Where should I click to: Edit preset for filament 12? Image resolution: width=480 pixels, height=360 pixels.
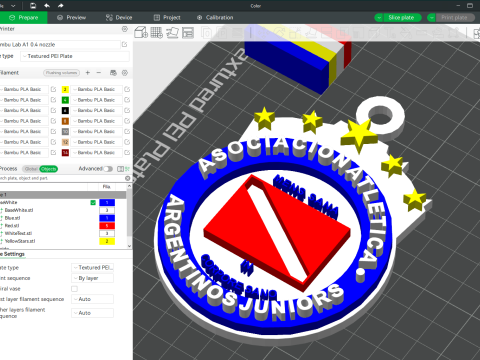127,142
